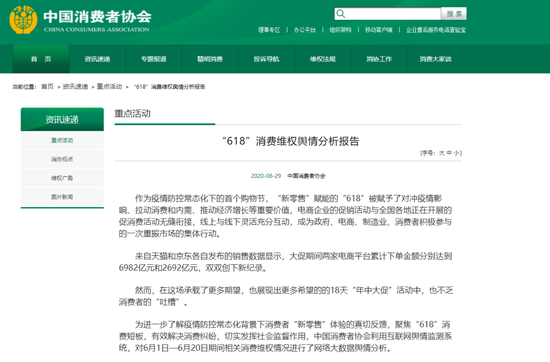Click the article title “618”消费维权舆情分析报告
The image size is (550, 362).
pos(291,141)
